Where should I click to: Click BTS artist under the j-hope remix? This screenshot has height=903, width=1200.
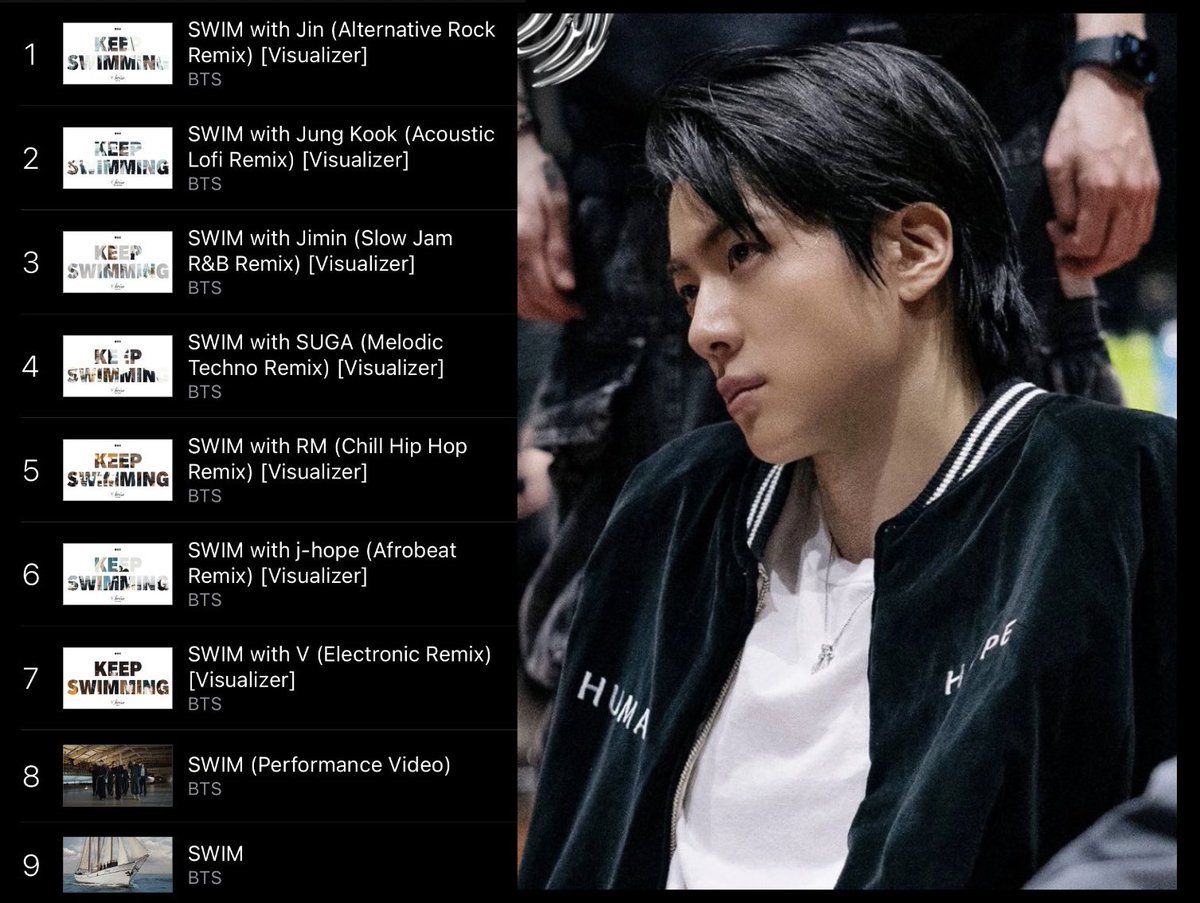pos(205,600)
